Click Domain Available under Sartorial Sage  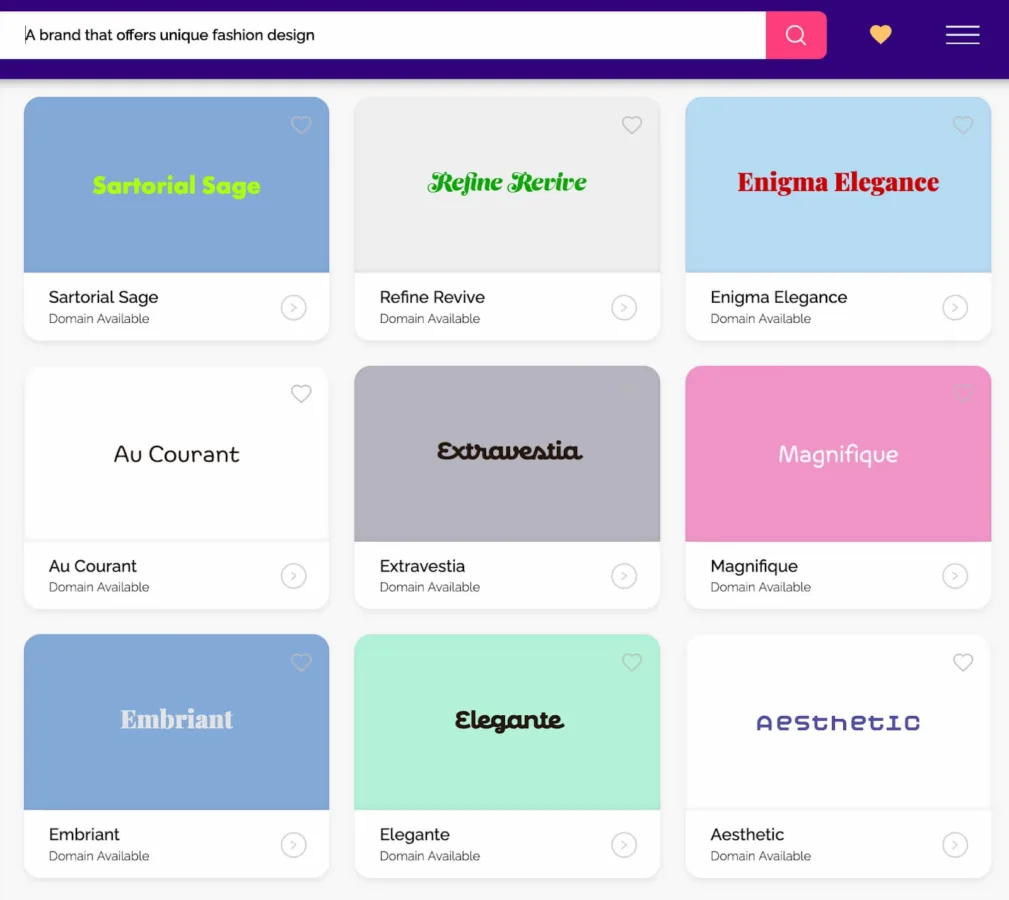[99, 318]
